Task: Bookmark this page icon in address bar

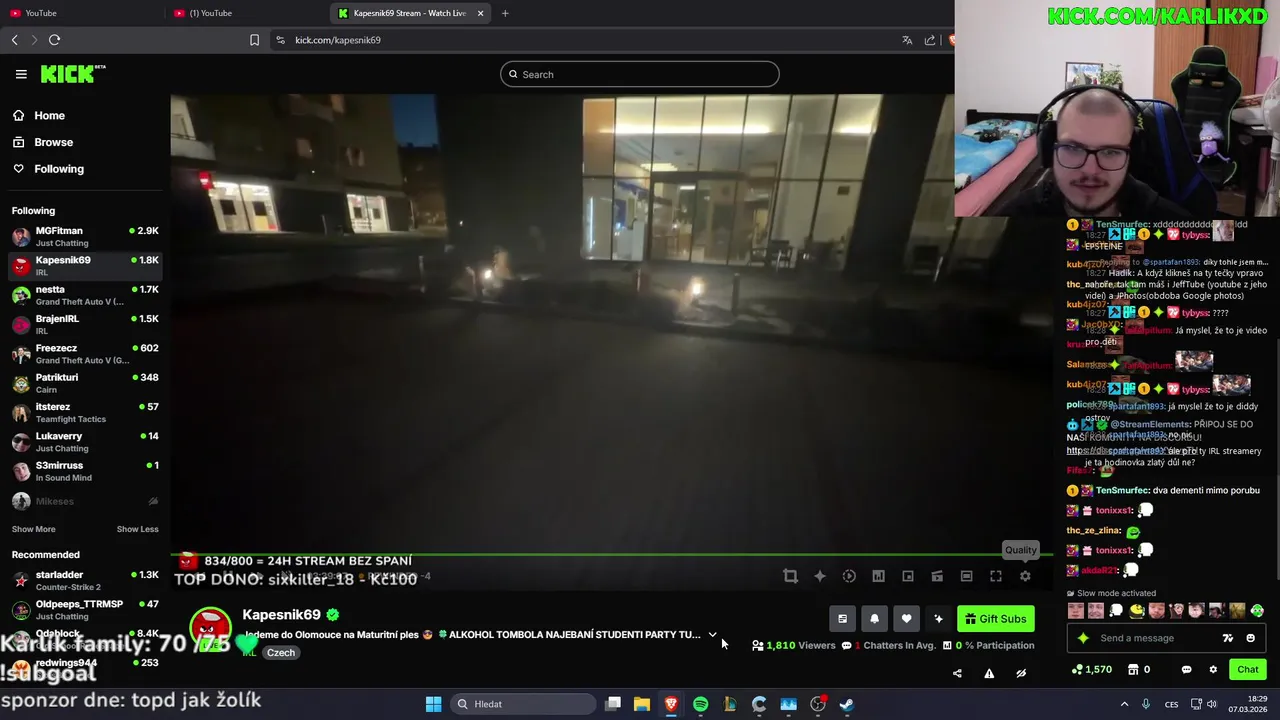Action: point(254,40)
